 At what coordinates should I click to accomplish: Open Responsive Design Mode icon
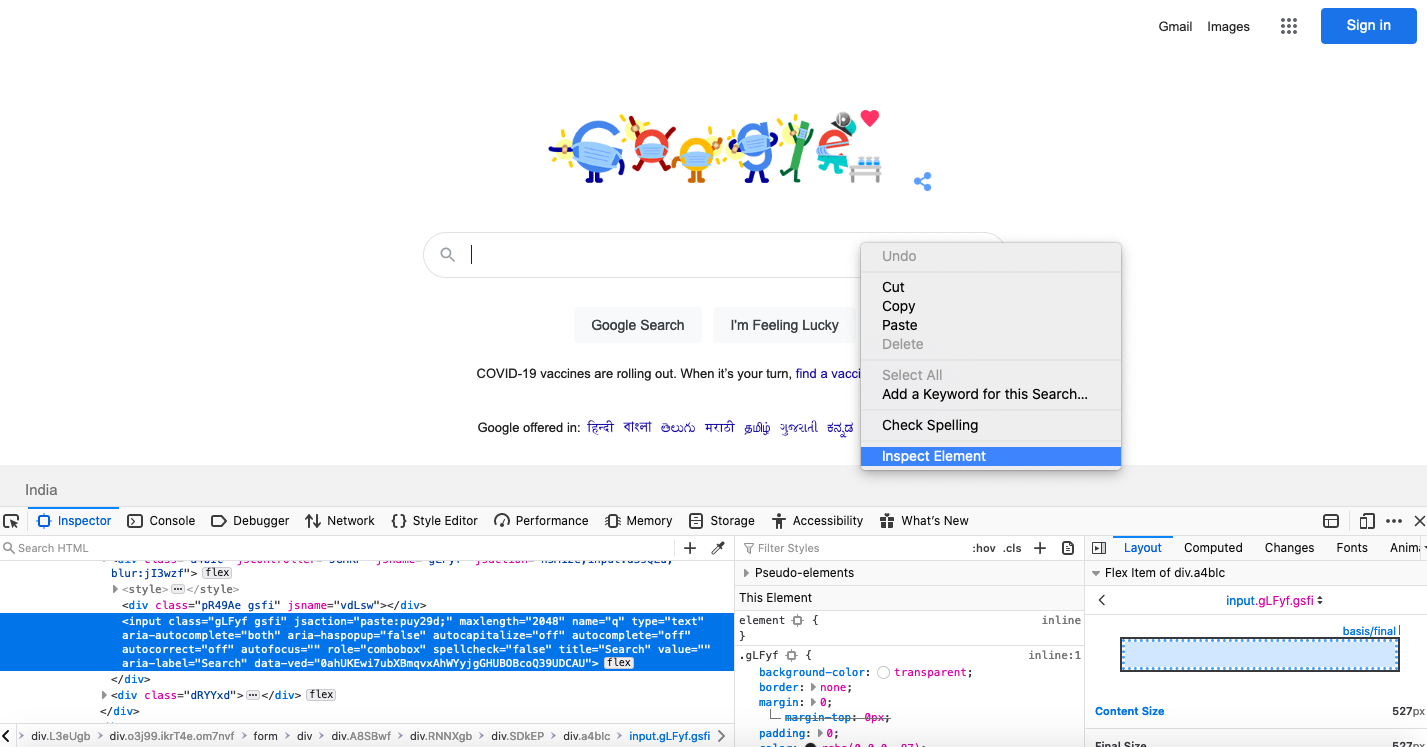[1367, 521]
